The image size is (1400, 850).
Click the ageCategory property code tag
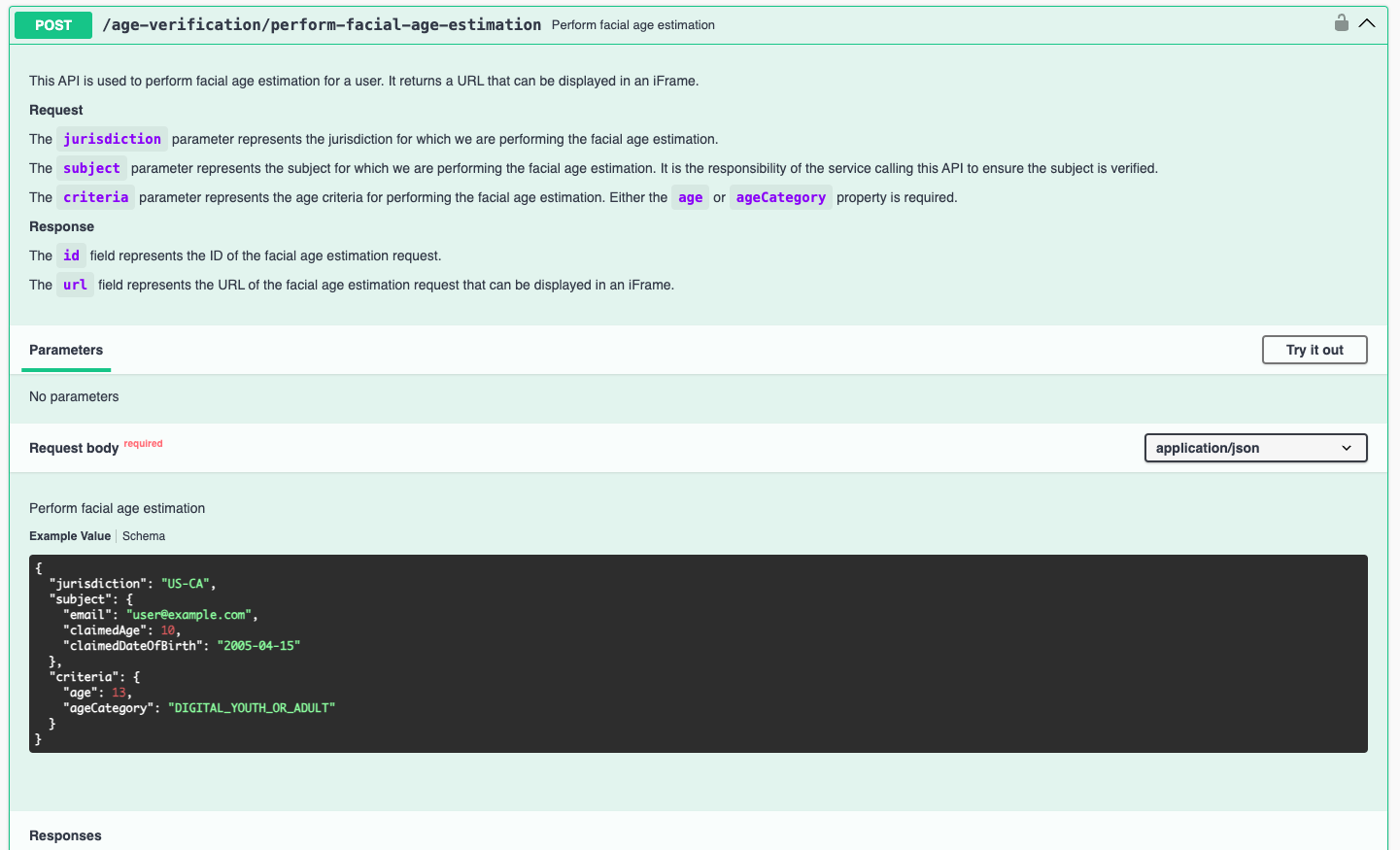tap(780, 197)
